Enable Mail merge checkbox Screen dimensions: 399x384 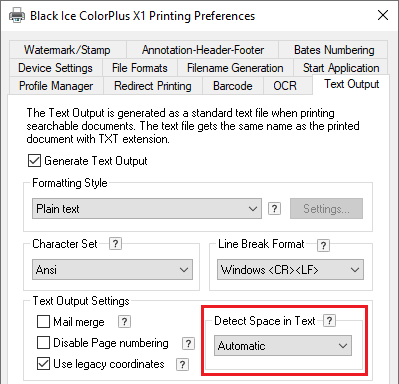[43, 322]
